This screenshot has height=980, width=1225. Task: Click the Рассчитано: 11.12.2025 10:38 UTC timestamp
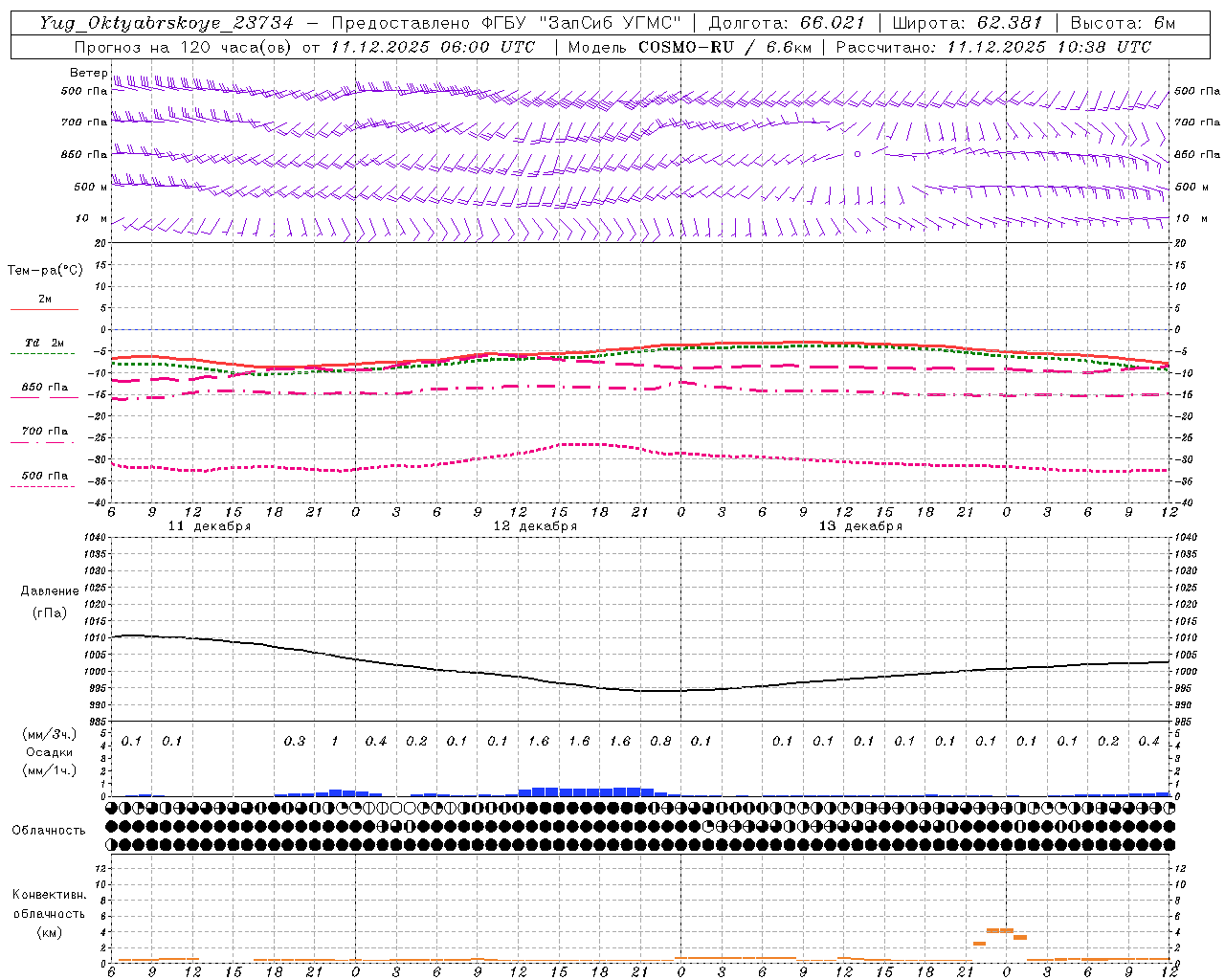(x=993, y=47)
